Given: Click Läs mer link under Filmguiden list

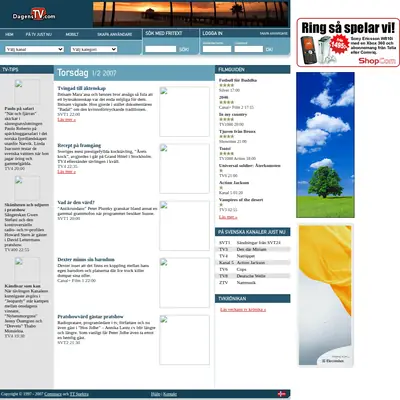Looking at the screenshot, I should [228, 217].
